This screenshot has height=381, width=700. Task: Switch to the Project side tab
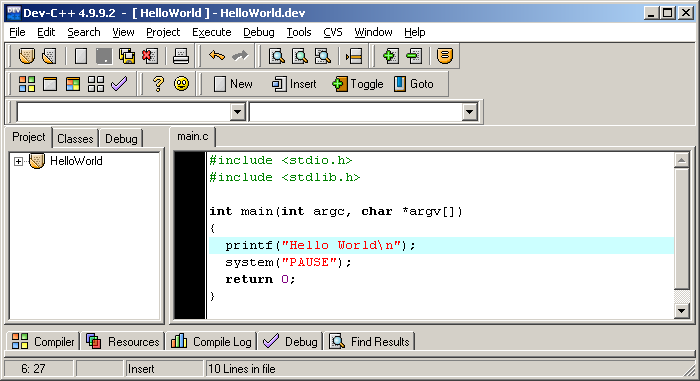(29, 137)
